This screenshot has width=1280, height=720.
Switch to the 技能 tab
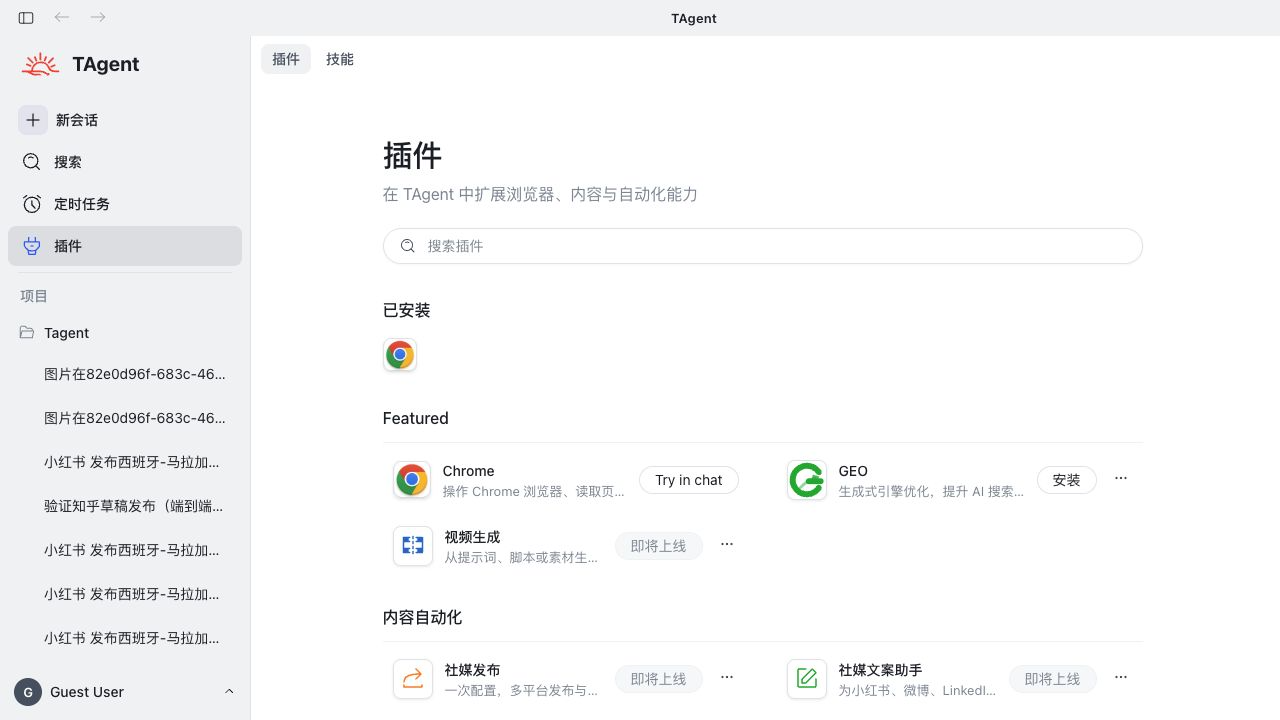340,59
